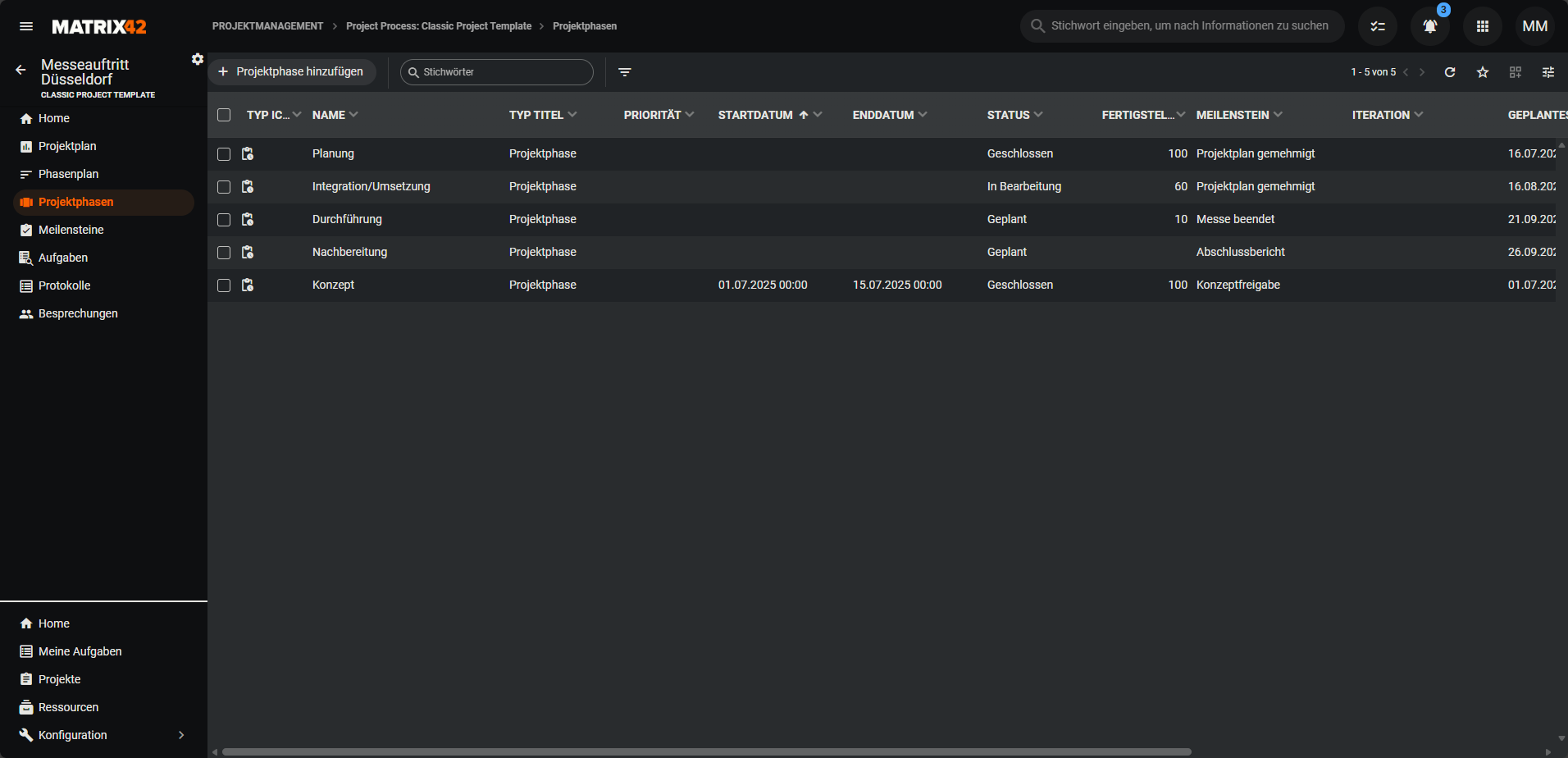Click the horizontal scrollbar at bottom
The width and height of the screenshot is (1568, 758).
point(705,751)
